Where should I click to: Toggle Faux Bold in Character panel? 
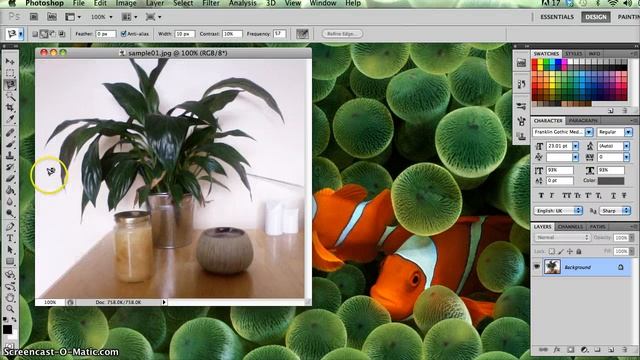coord(541,196)
